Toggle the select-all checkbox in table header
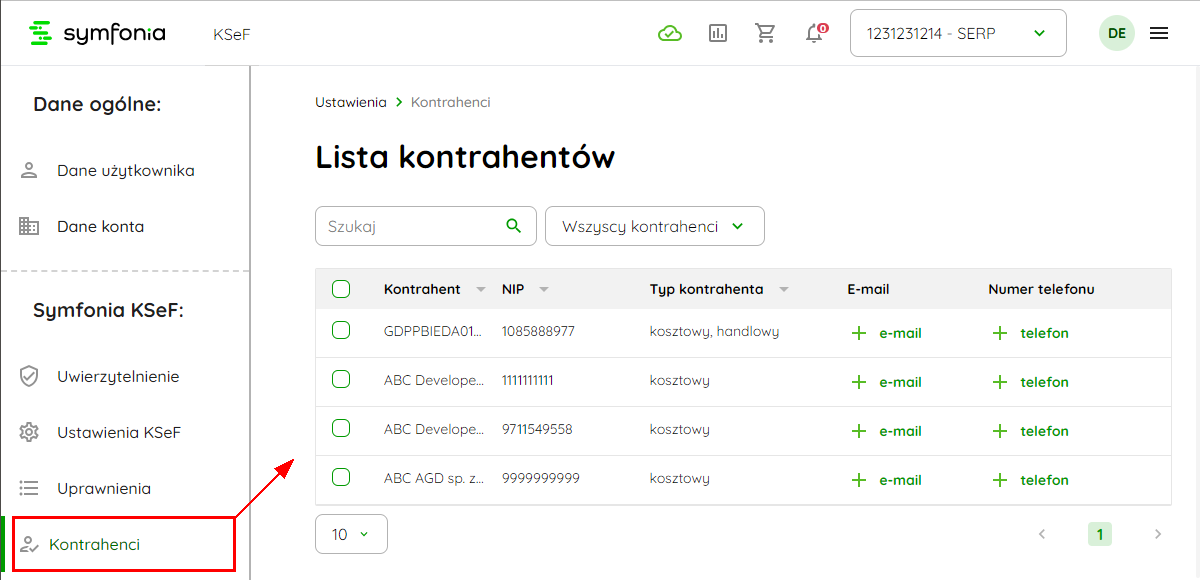The image size is (1200, 580). point(341,289)
